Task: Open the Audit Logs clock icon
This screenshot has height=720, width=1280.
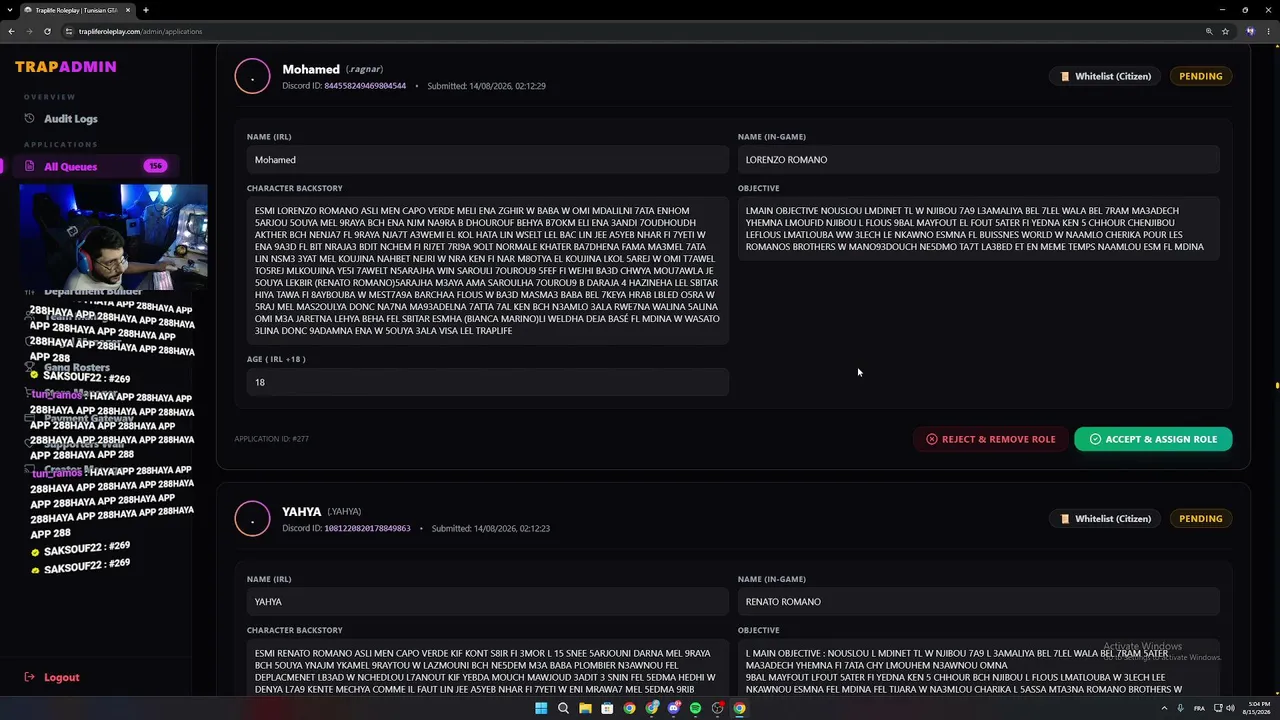Action: (29, 119)
